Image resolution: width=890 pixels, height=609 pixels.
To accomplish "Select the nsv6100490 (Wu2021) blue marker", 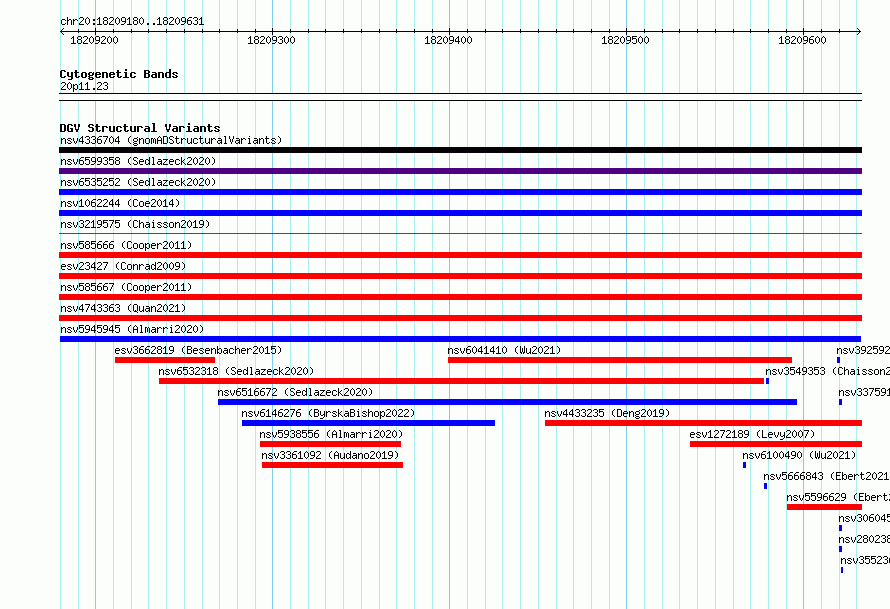I will tap(744, 465).
